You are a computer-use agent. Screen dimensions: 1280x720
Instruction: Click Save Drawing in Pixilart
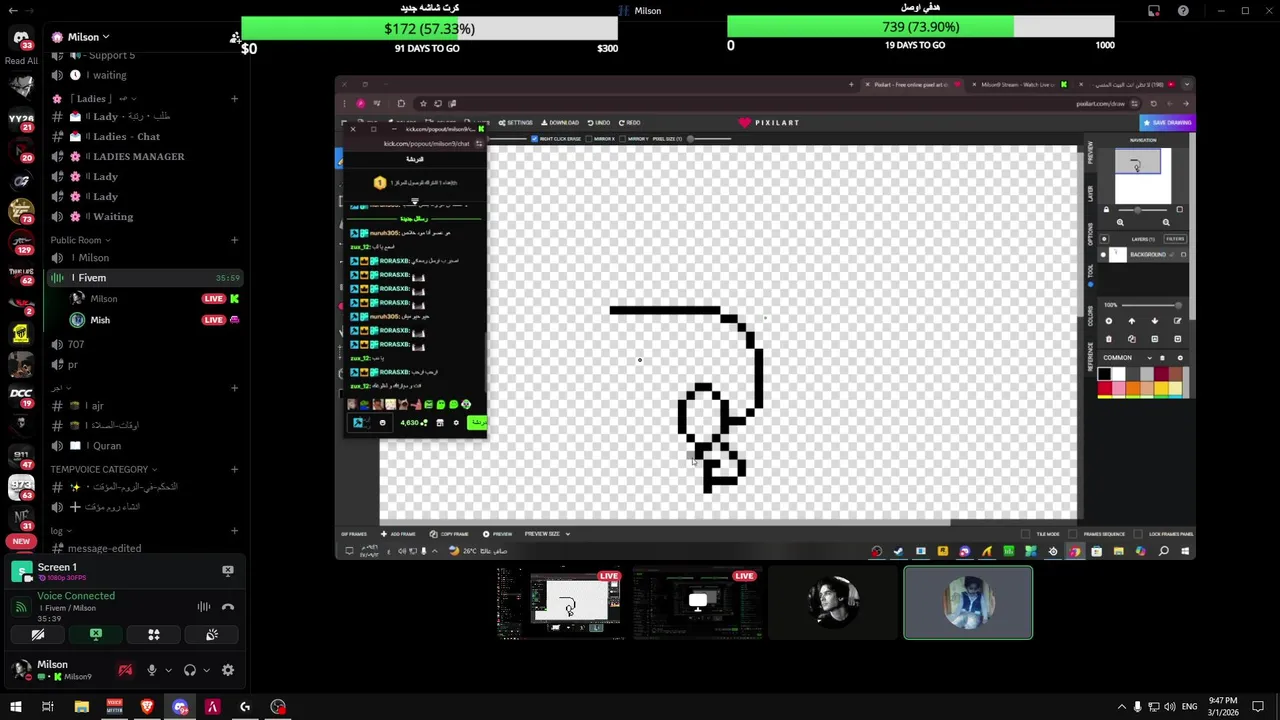[1167, 122]
